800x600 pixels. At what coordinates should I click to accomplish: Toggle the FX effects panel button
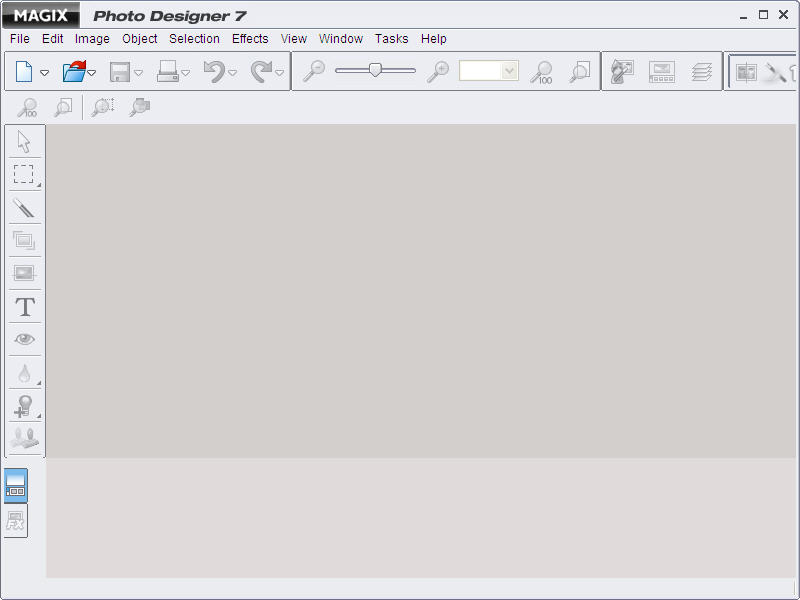pyautogui.click(x=16, y=521)
